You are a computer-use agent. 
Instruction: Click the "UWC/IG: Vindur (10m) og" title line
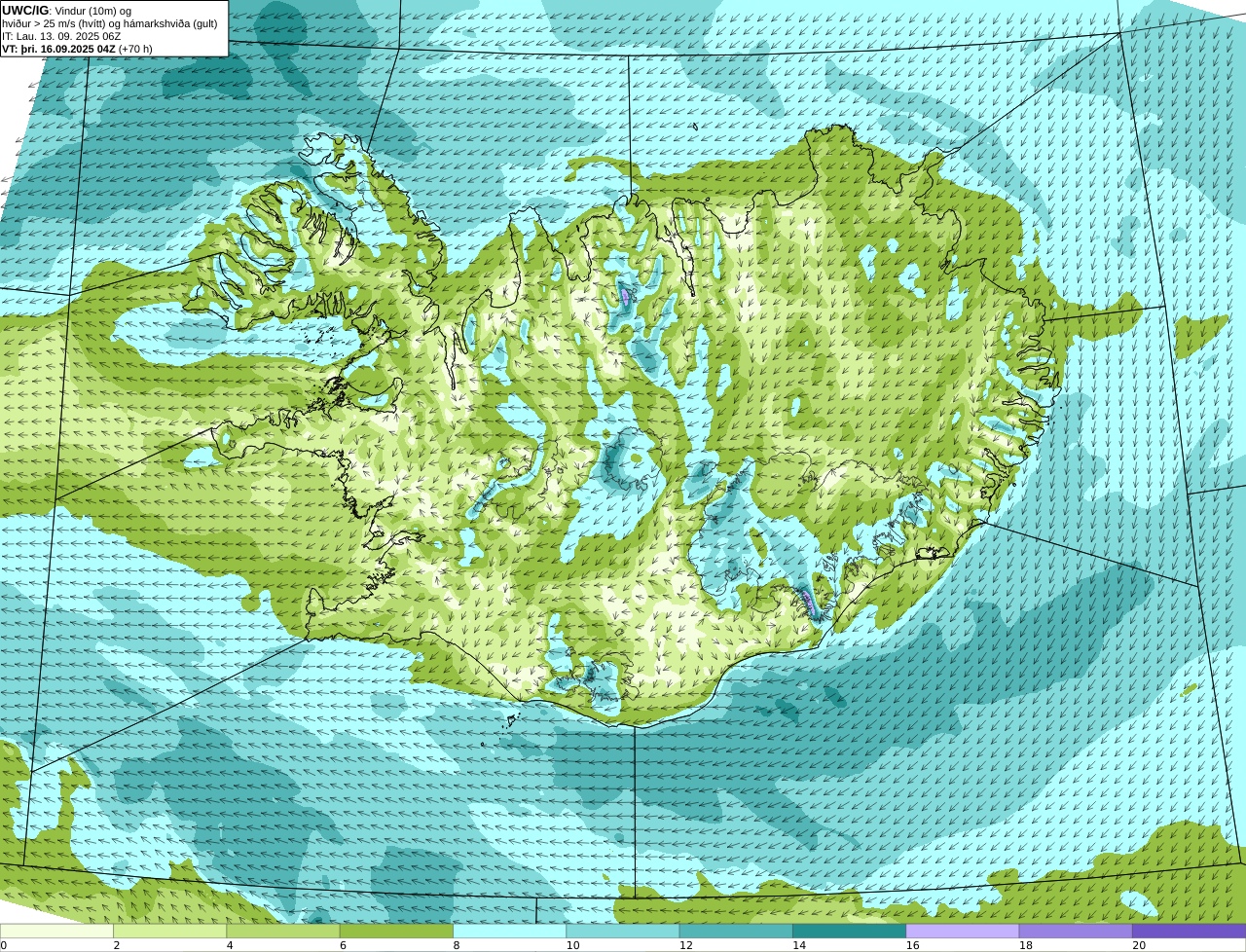(x=67, y=11)
